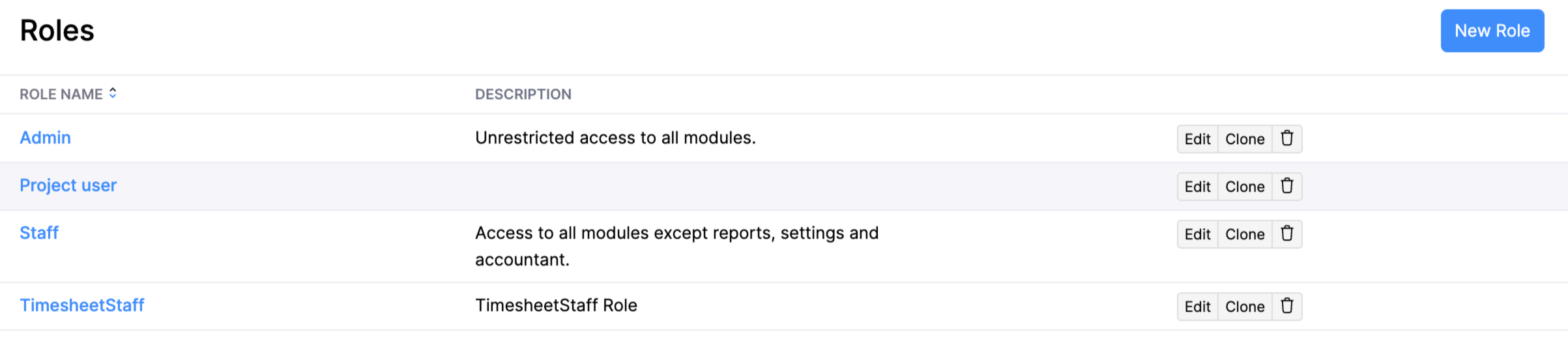Edit the TimesheetStaff role
Screen dimensions: 1568x345
click(1197, 307)
